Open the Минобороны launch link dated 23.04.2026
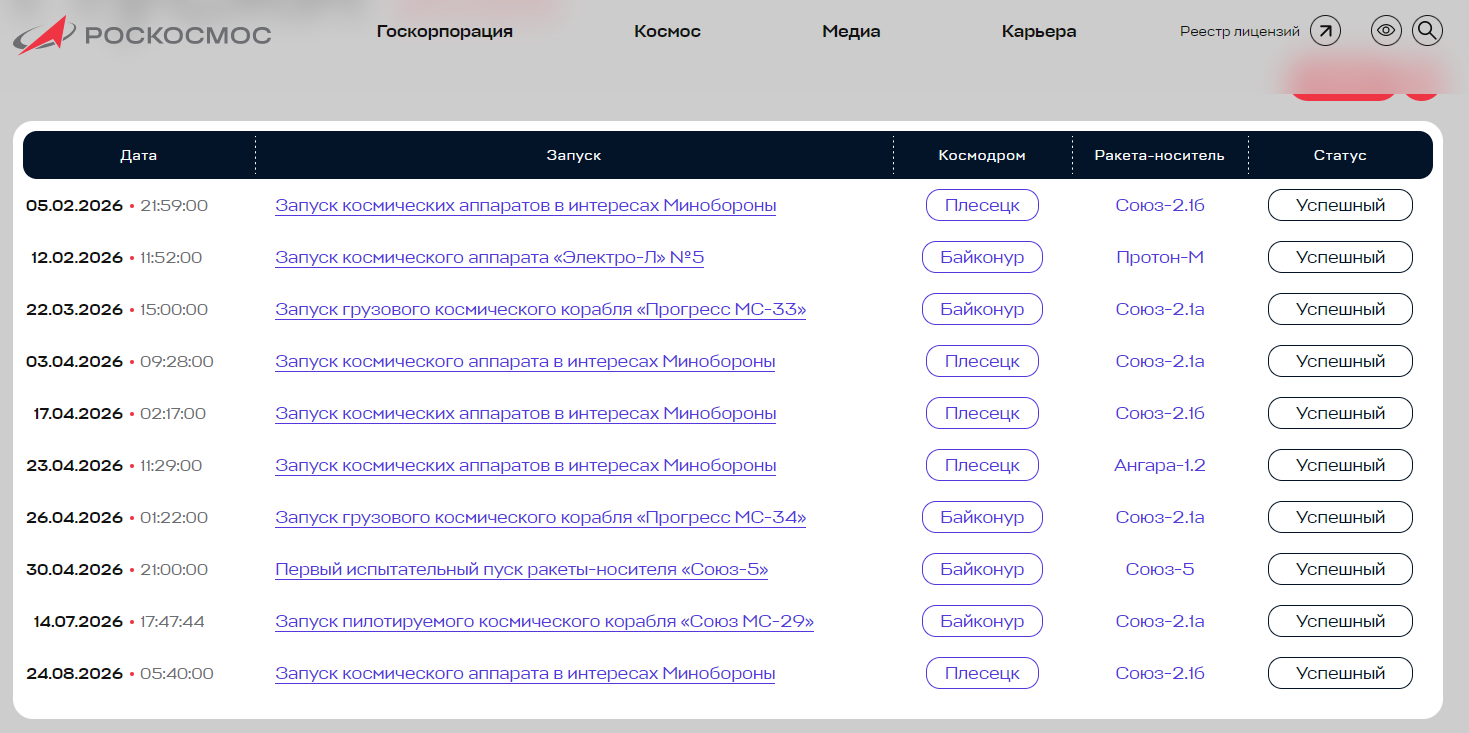 (526, 466)
